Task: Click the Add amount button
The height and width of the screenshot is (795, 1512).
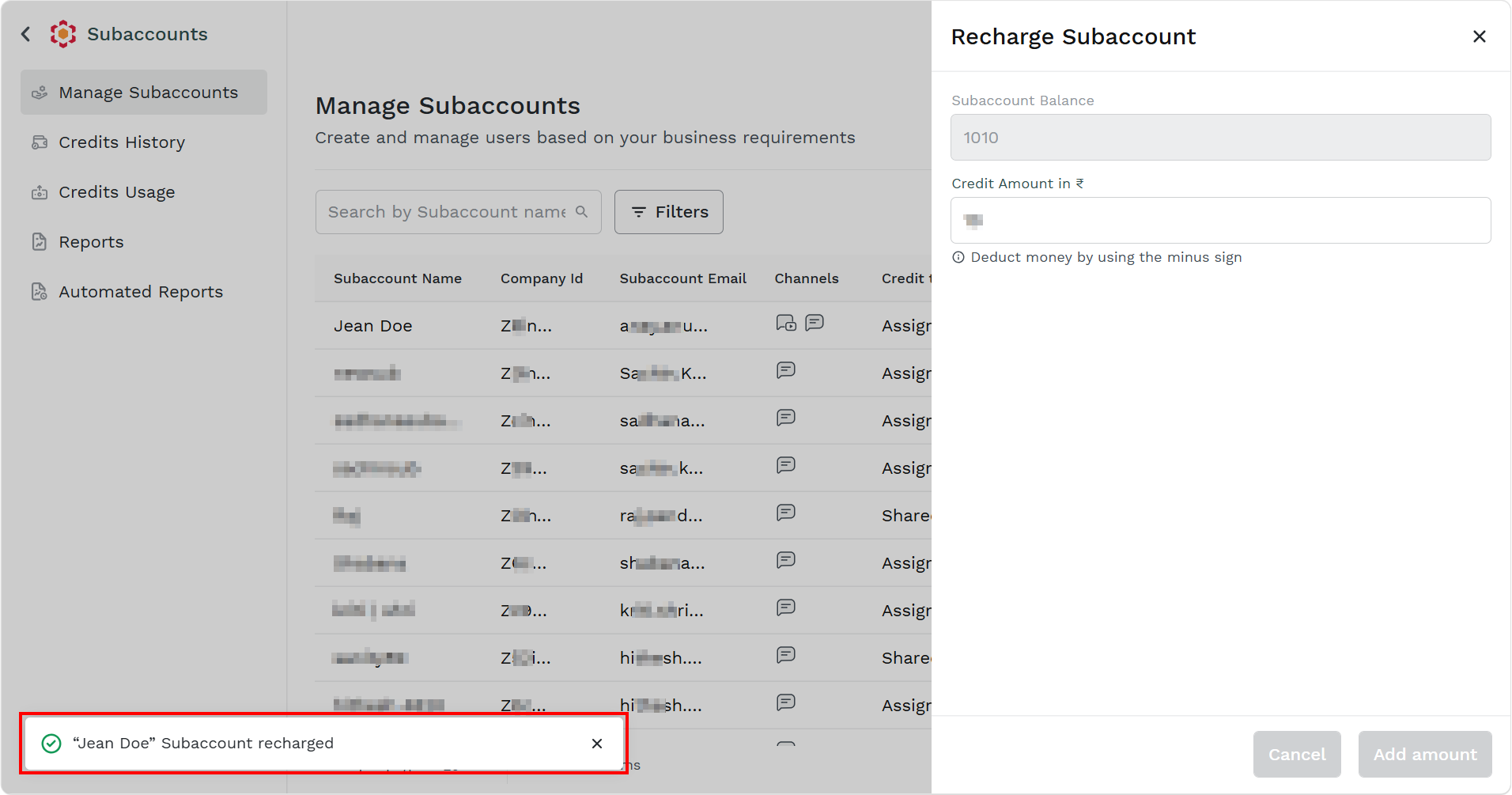Action: coord(1425,755)
